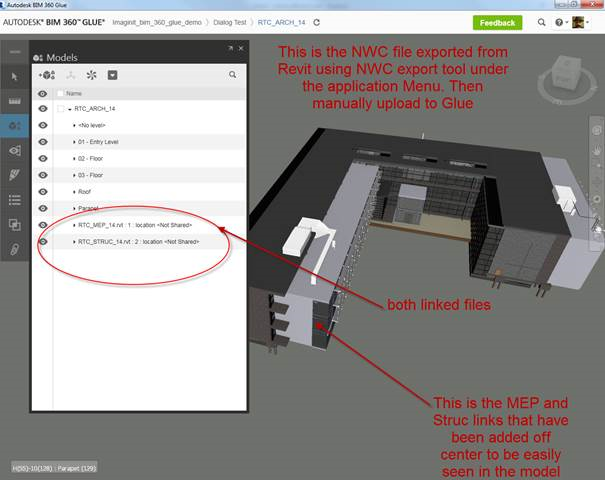Select the Roof row text

pyautogui.click(x=84, y=192)
